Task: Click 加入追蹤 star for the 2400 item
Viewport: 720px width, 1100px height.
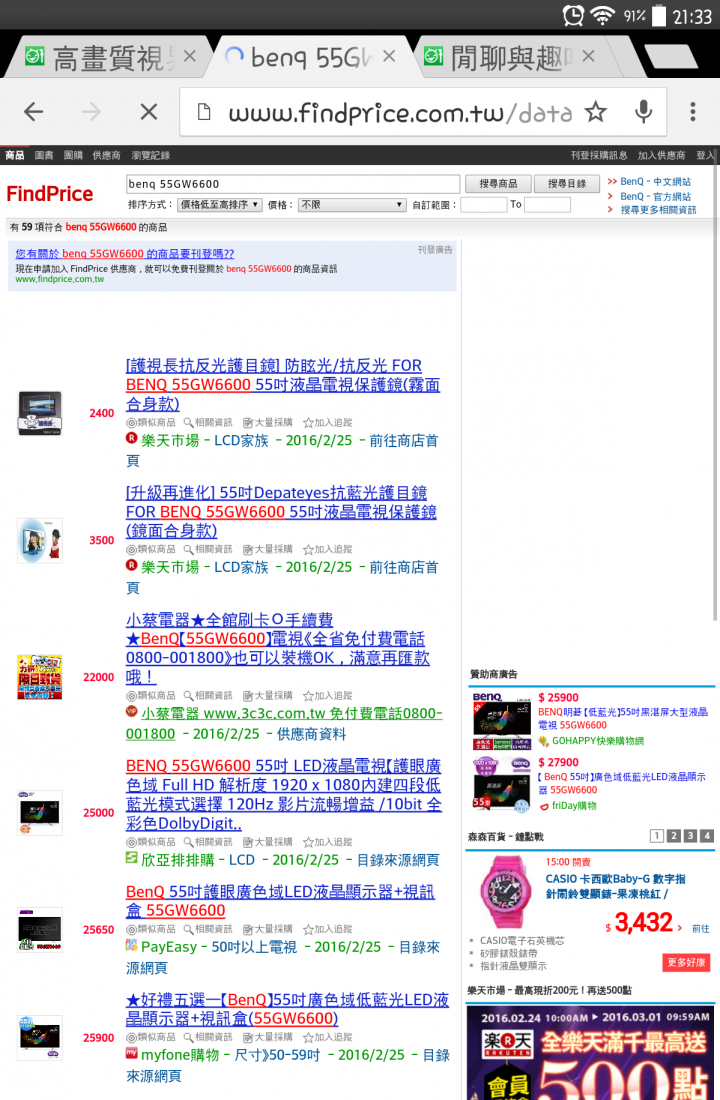Action: [327, 422]
